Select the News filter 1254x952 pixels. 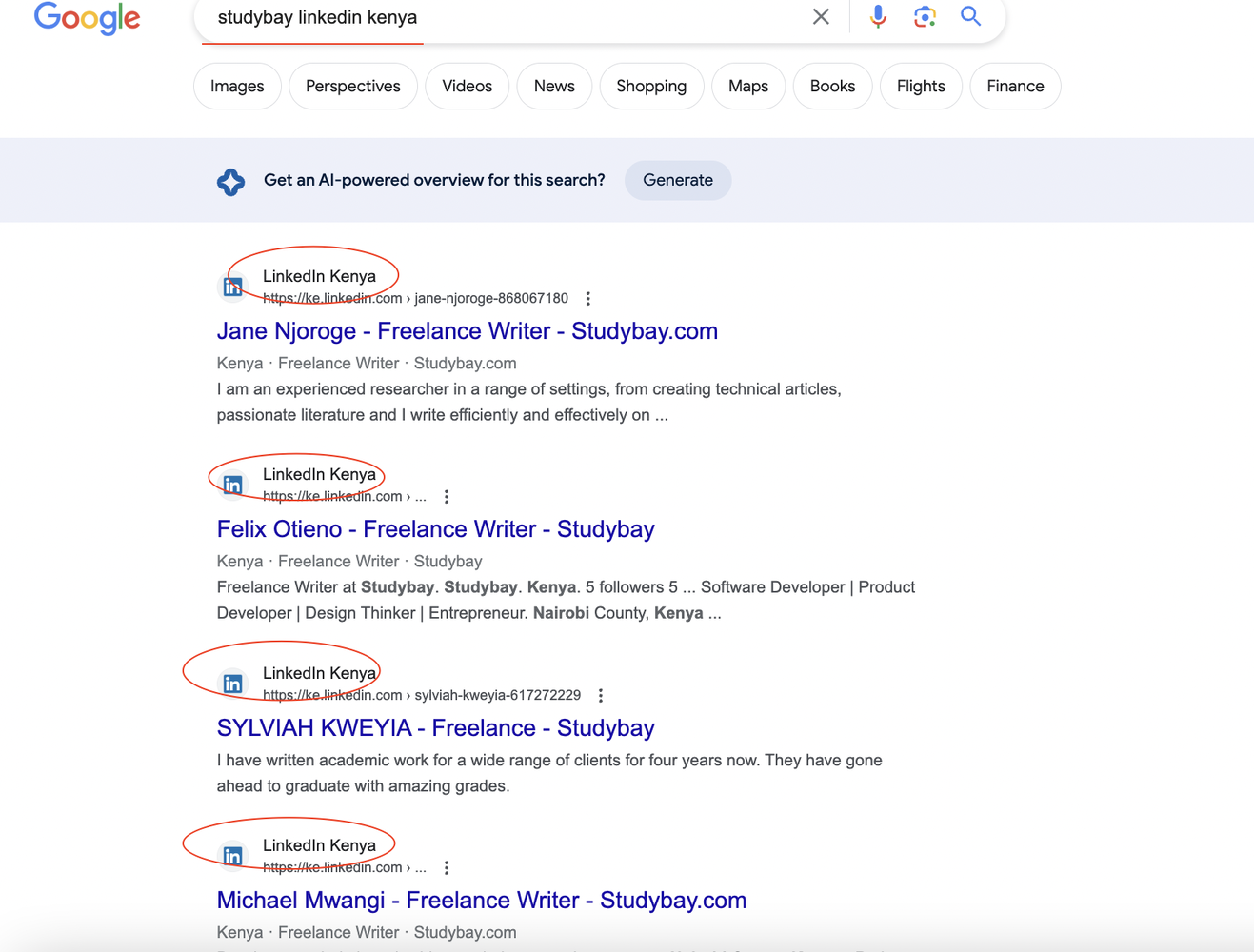tap(554, 87)
